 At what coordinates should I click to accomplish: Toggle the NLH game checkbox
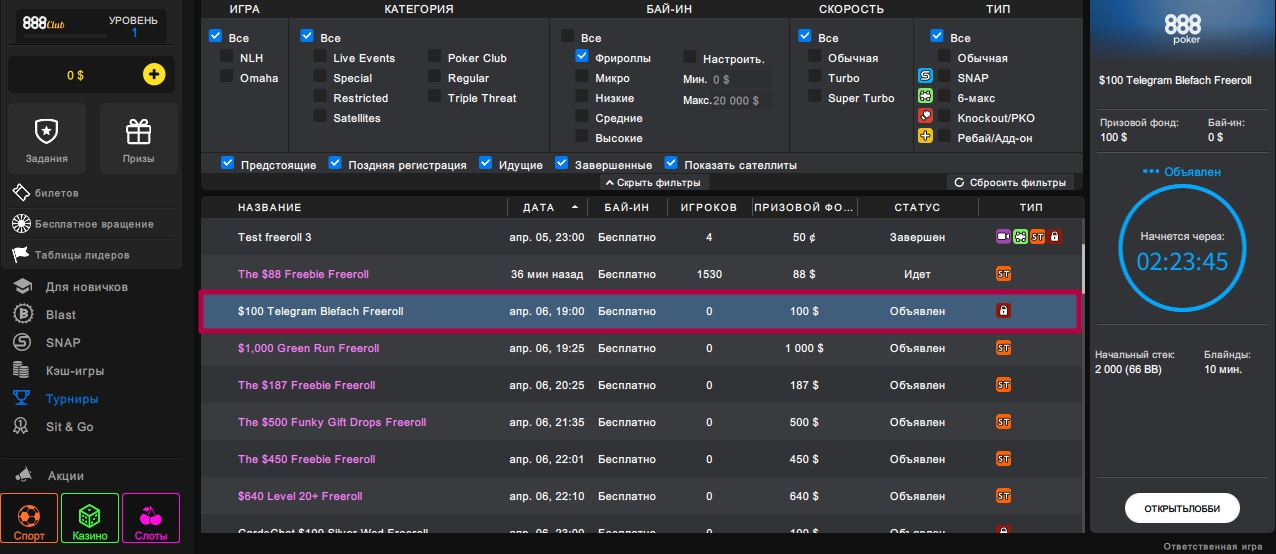pyautogui.click(x=227, y=58)
